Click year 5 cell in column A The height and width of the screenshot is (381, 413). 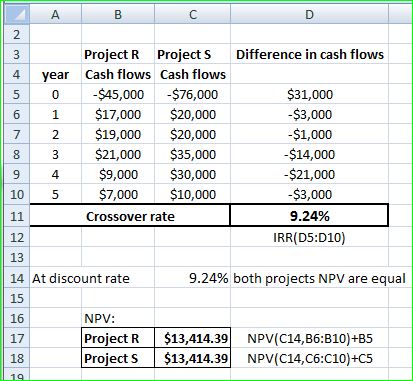click(x=56, y=194)
